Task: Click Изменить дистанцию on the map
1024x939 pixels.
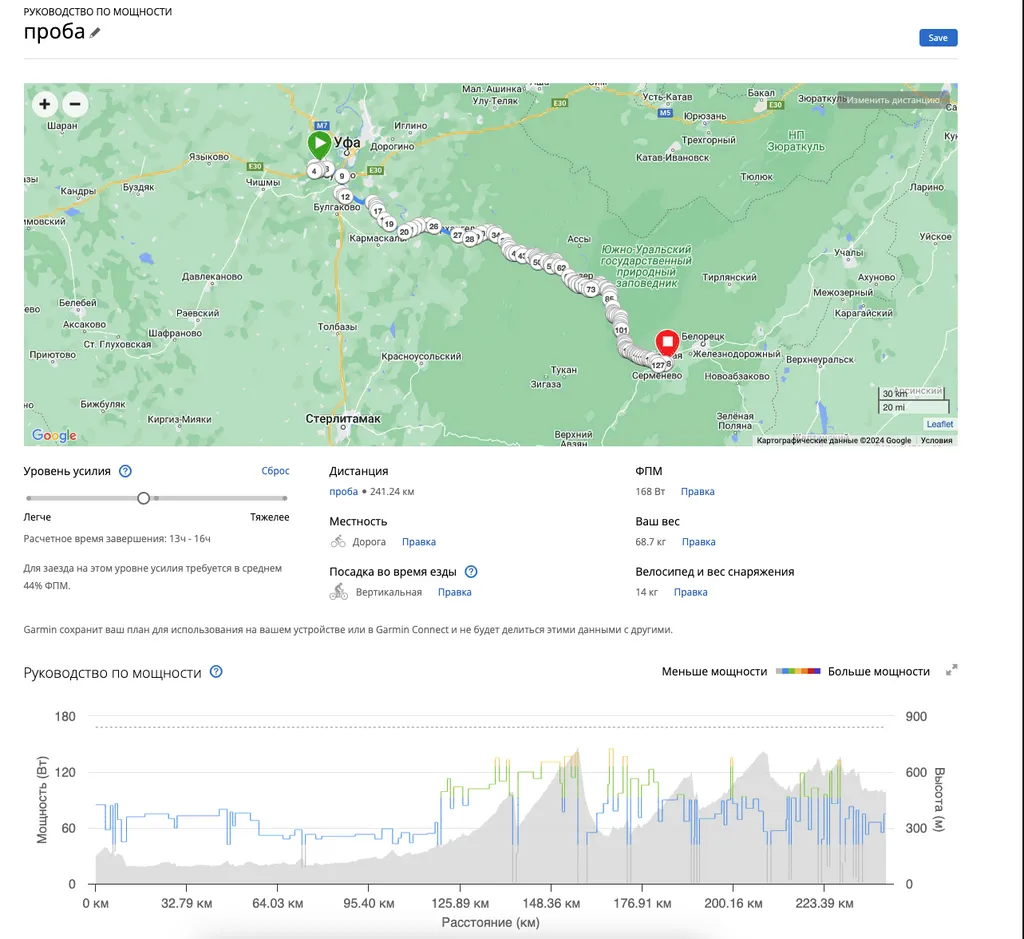Action: click(893, 100)
